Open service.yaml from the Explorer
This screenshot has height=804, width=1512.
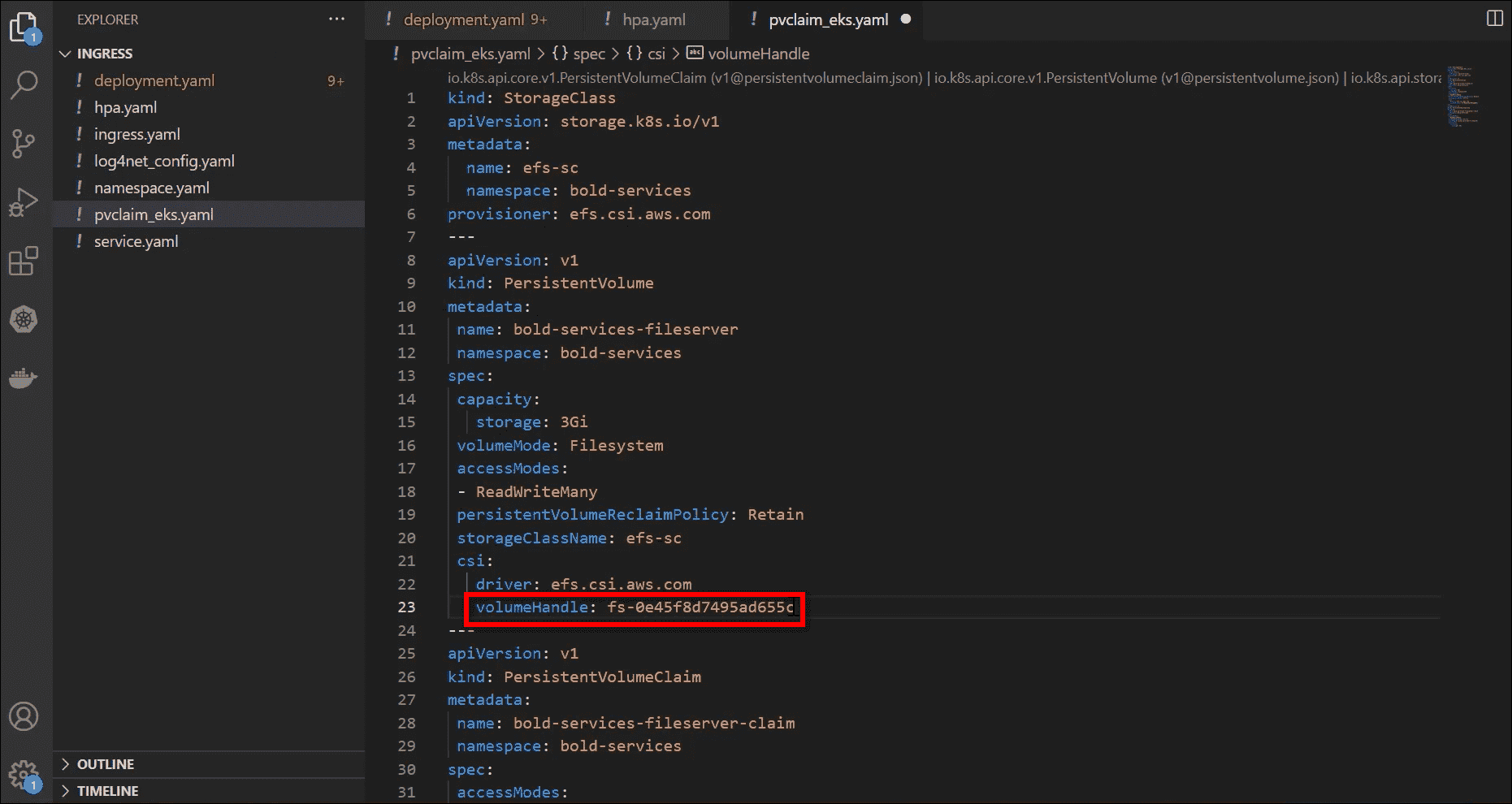(136, 241)
